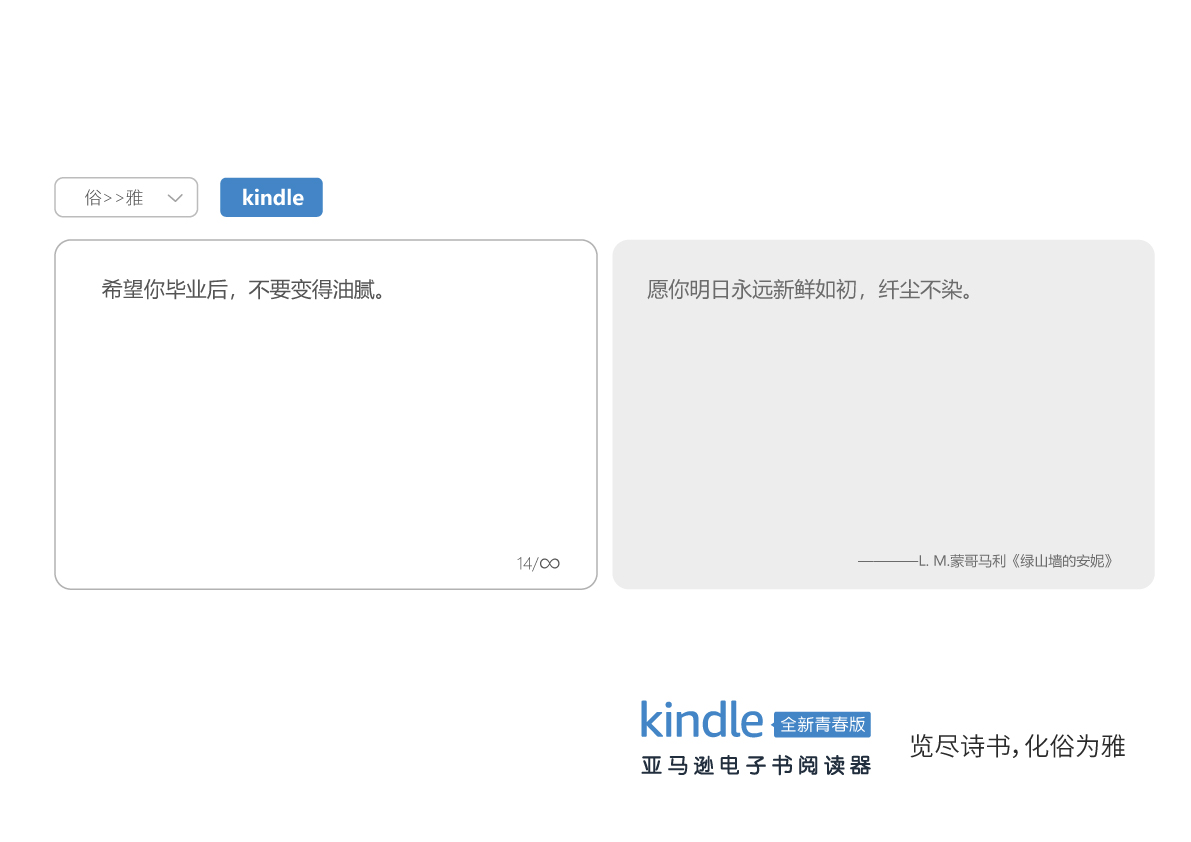This screenshot has height=842, width=1191.
Task: Click the kindle logo at bottom
Action: [701, 719]
